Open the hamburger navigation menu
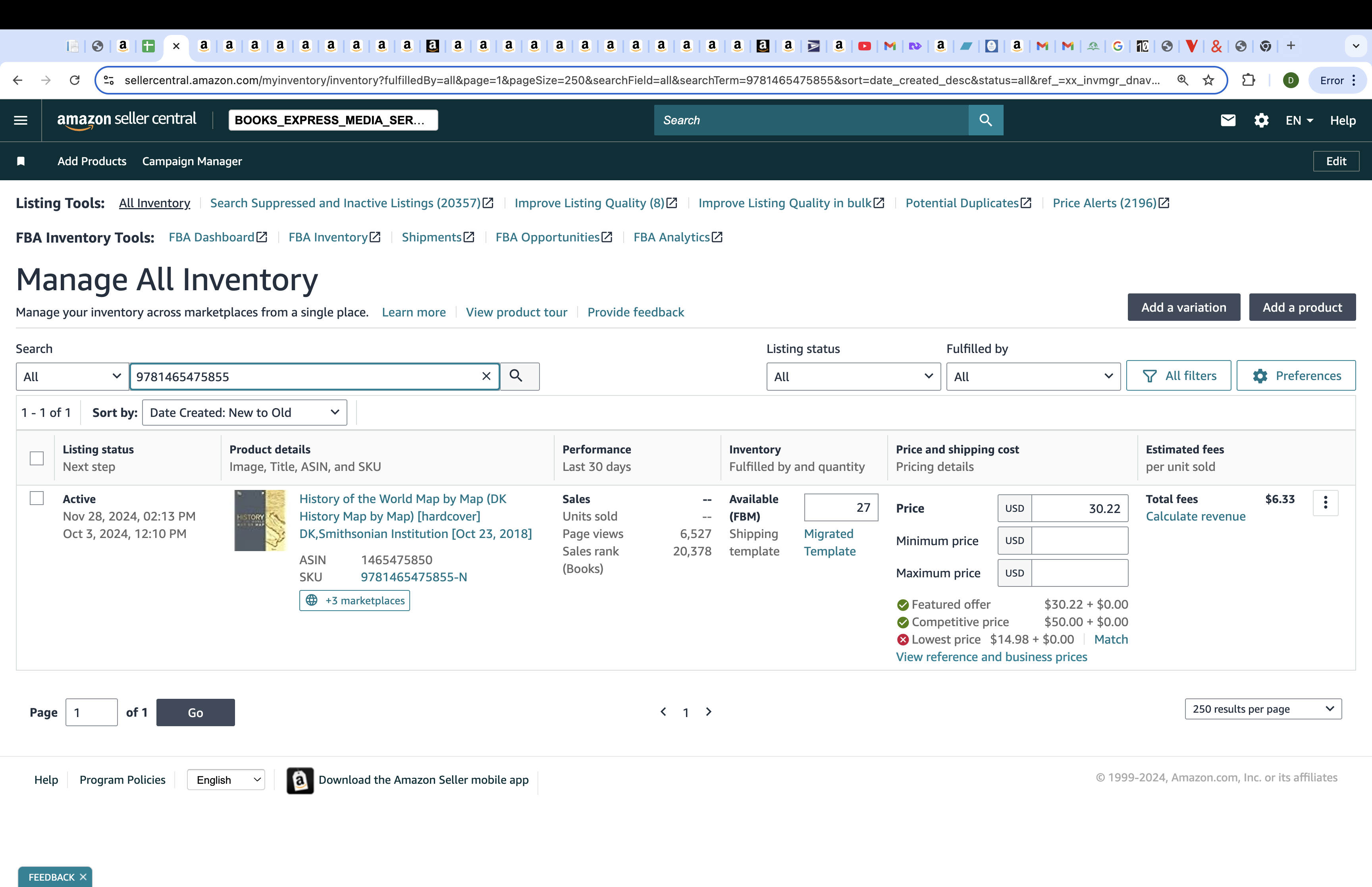Screen dimensions: 1372x887 (x=21, y=120)
